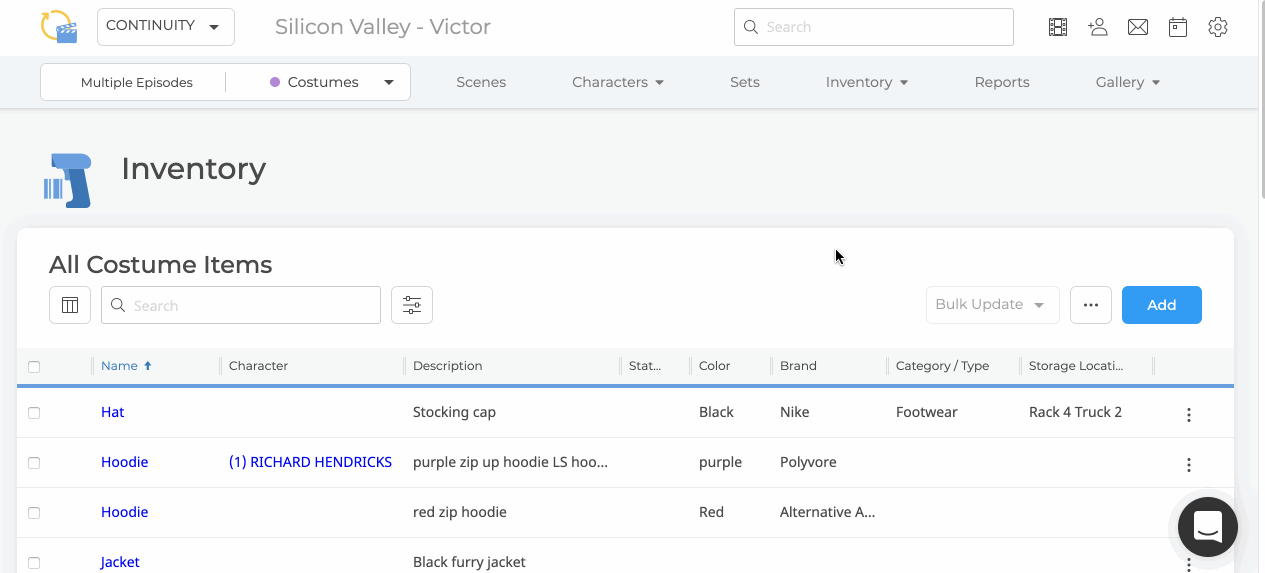1265x573 pixels.
Task: Open the film strip icon in the header
Action: tap(1058, 27)
